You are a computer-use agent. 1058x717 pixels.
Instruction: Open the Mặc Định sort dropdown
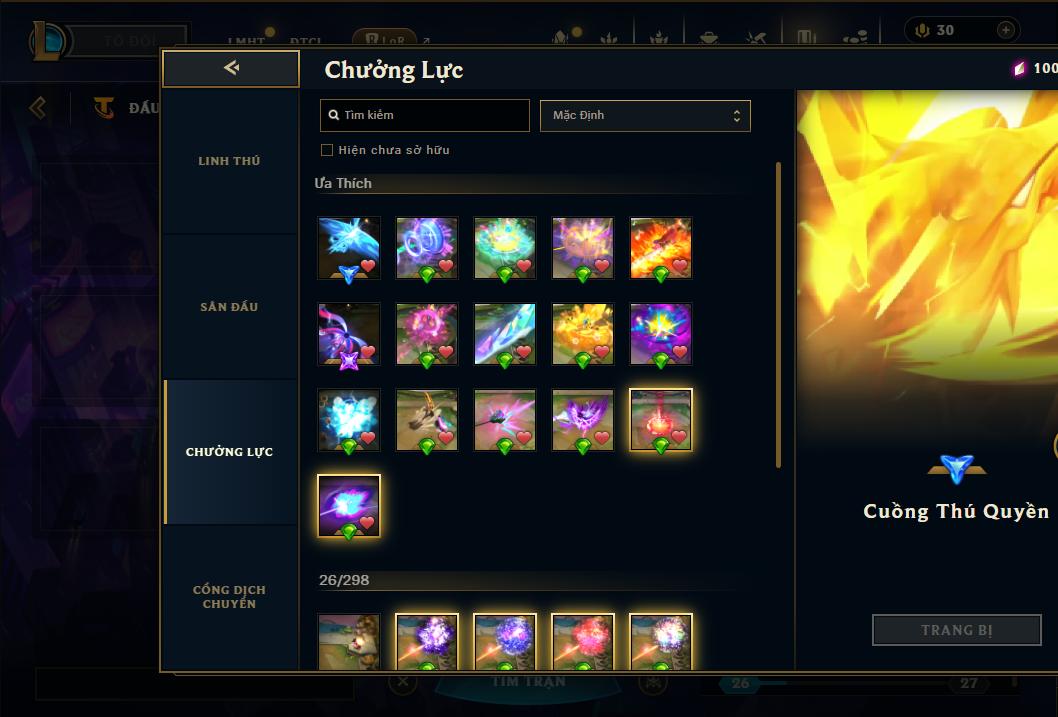645,115
